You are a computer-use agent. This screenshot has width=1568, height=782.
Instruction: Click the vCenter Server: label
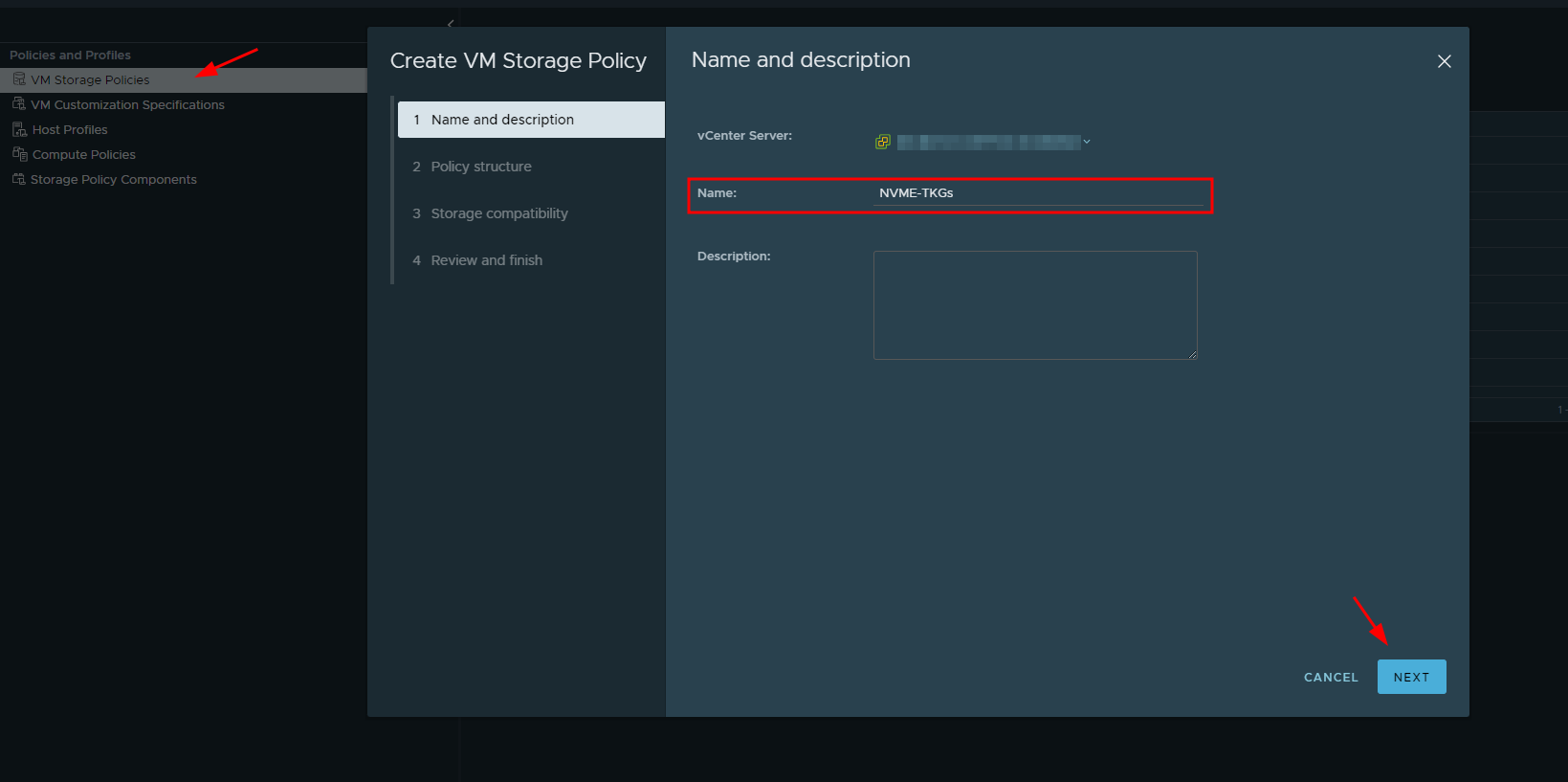744,136
